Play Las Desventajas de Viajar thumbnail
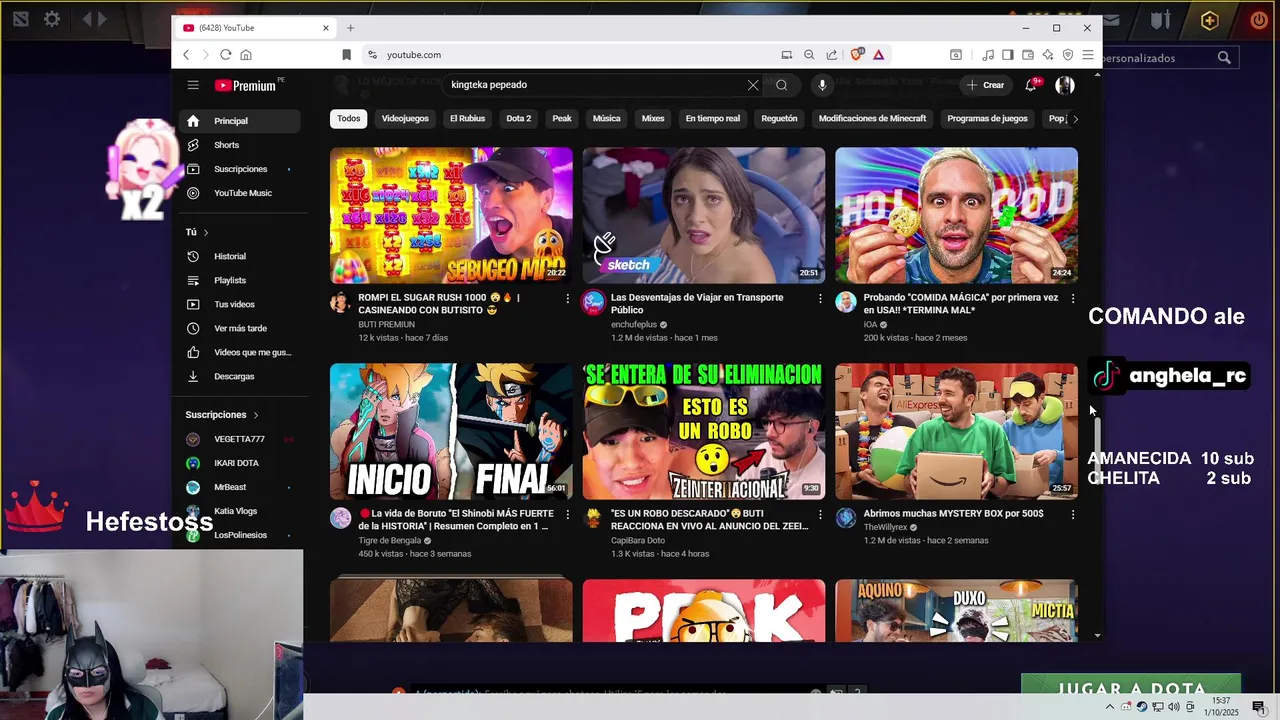1280x720 pixels. click(704, 216)
